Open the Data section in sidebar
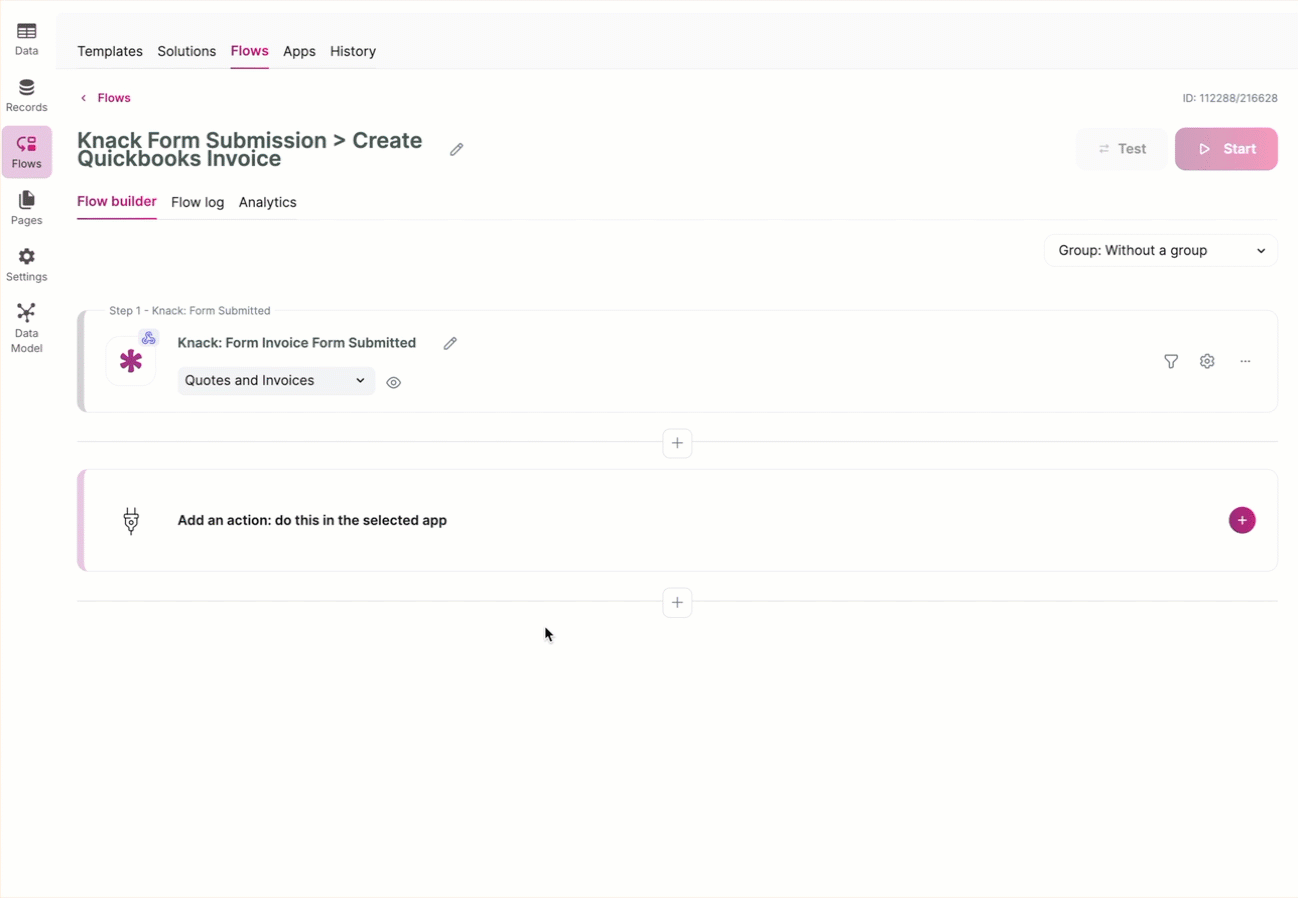 click(27, 39)
